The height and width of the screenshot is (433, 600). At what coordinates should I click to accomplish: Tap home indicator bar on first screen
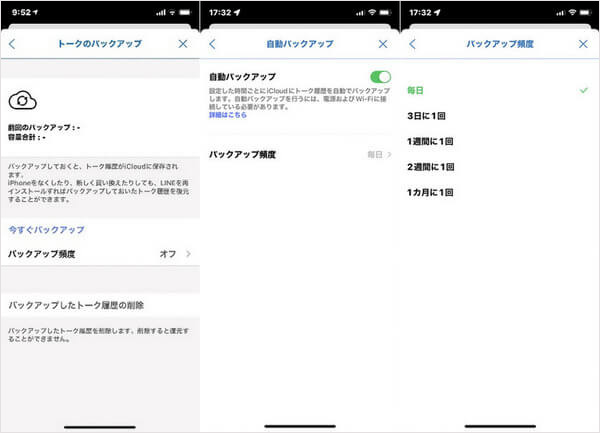[100, 427]
